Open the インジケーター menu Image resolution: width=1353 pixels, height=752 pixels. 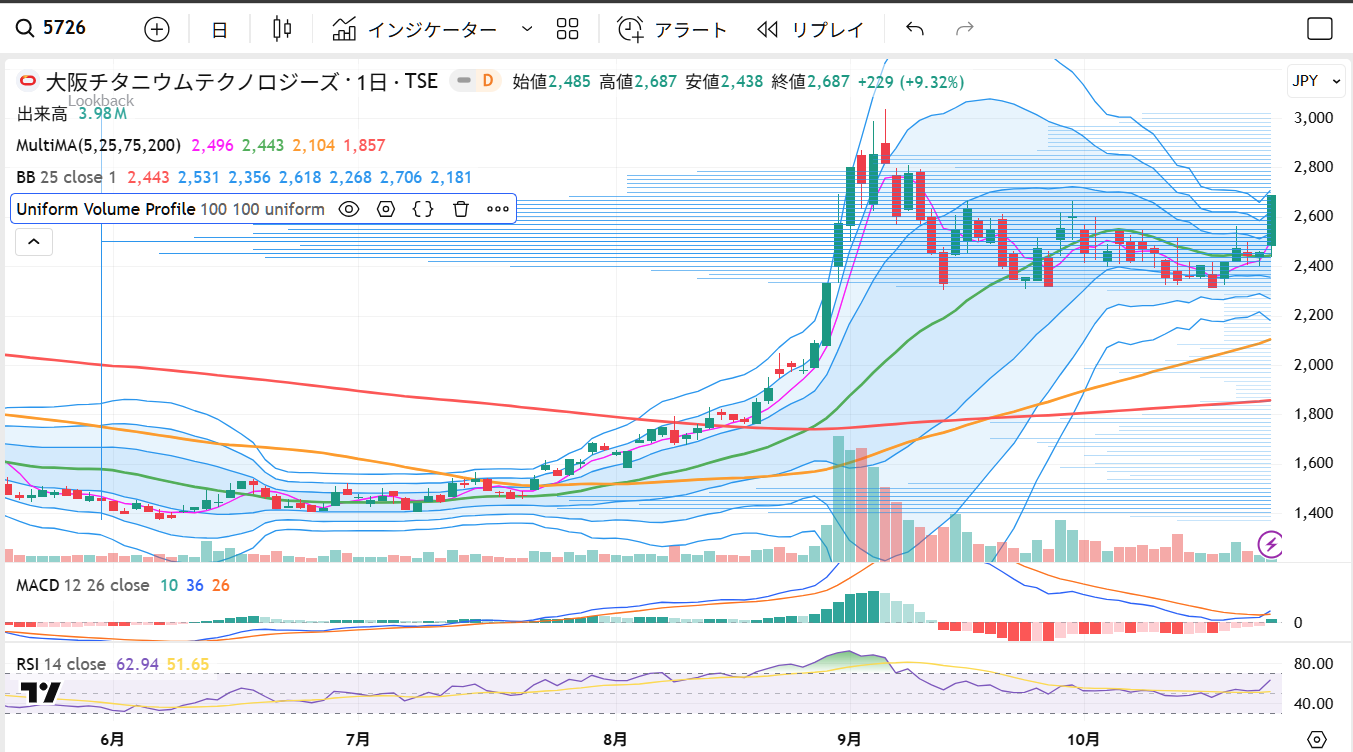pos(415,29)
